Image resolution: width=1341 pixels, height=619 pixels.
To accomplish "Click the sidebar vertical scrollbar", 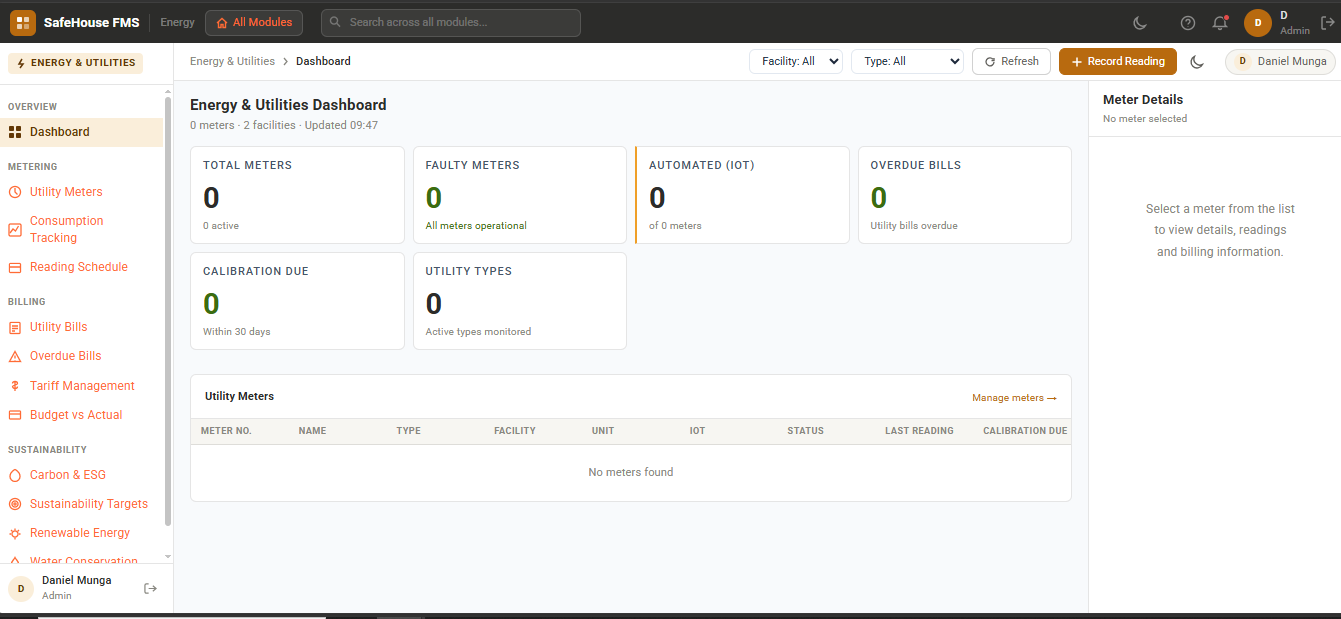I will point(168,310).
